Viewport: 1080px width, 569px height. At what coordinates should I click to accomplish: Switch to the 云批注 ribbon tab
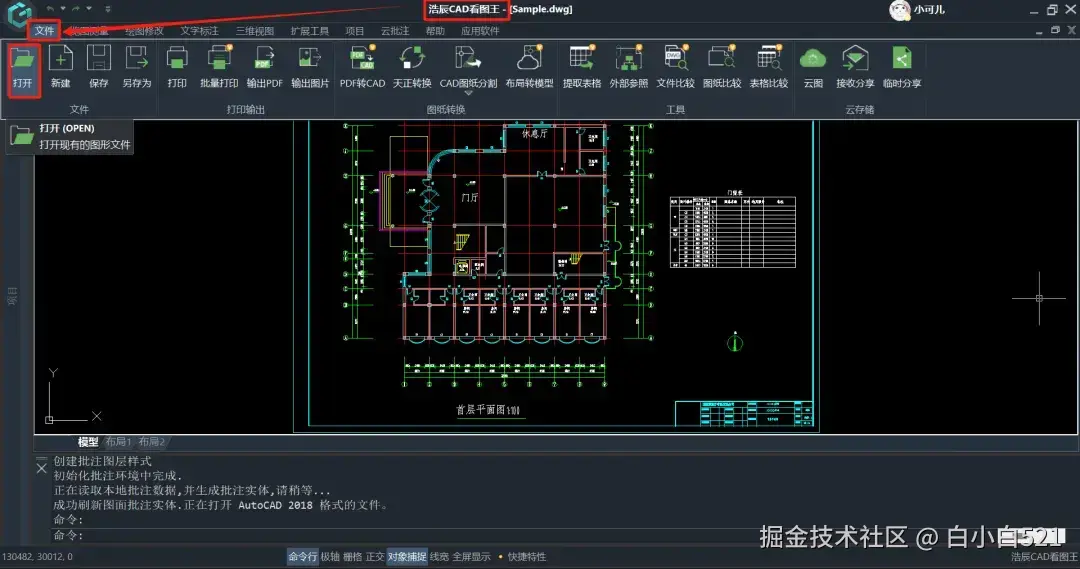(x=395, y=31)
